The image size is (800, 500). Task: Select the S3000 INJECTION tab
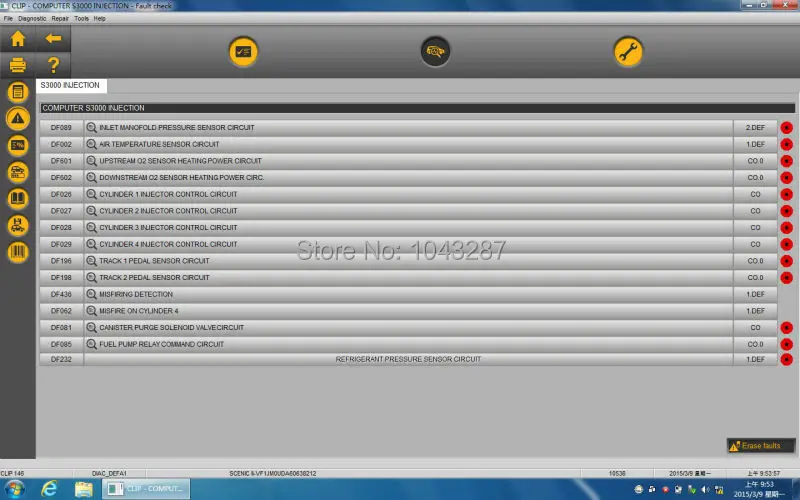tap(71, 85)
